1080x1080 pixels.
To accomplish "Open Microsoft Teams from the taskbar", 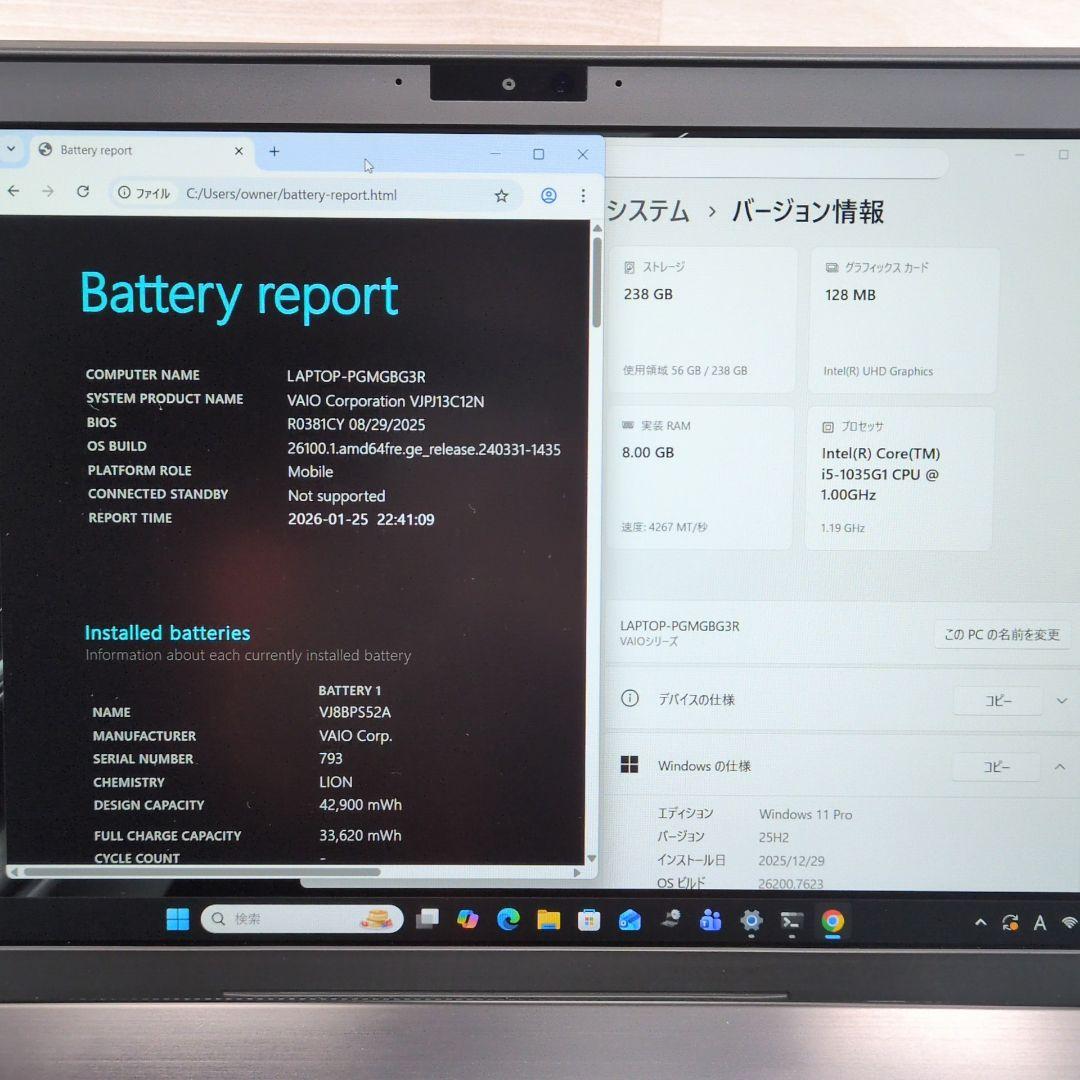I will (x=712, y=919).
